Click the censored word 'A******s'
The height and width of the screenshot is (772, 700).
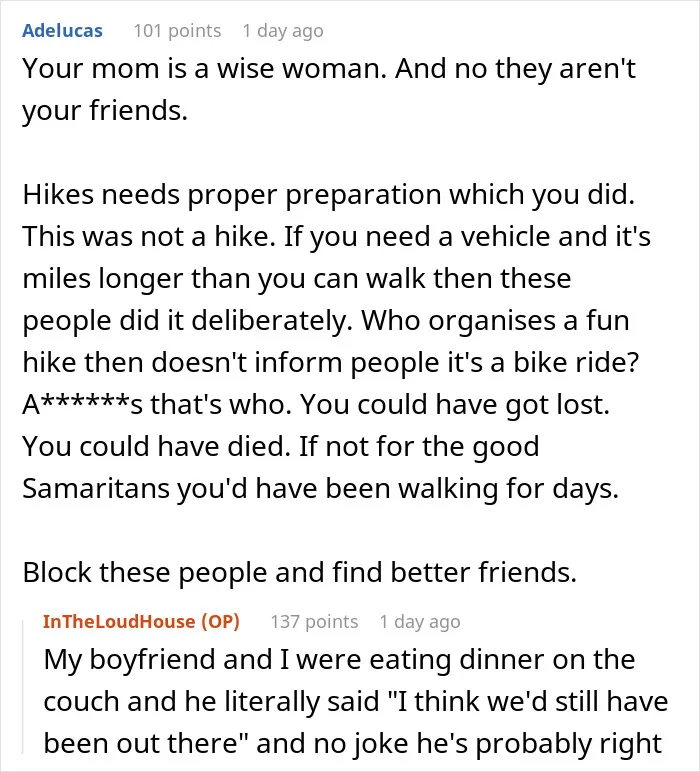pos(82,405)
